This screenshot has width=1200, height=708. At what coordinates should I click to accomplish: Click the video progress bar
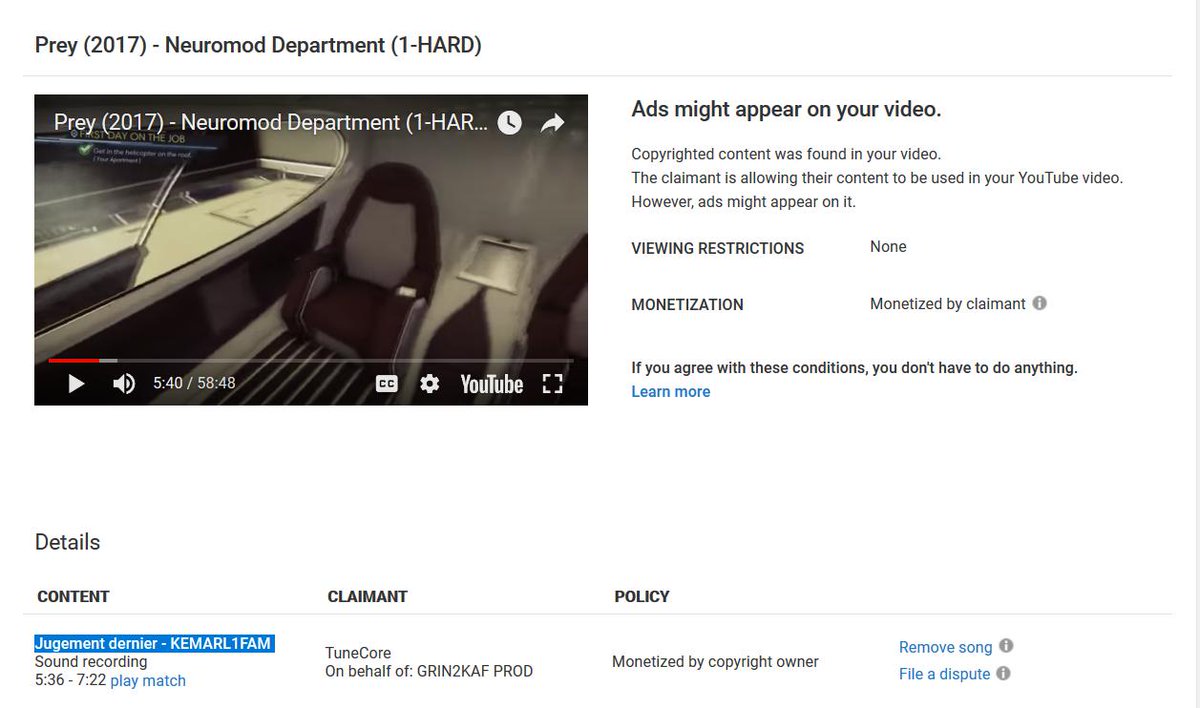point(311,360)
